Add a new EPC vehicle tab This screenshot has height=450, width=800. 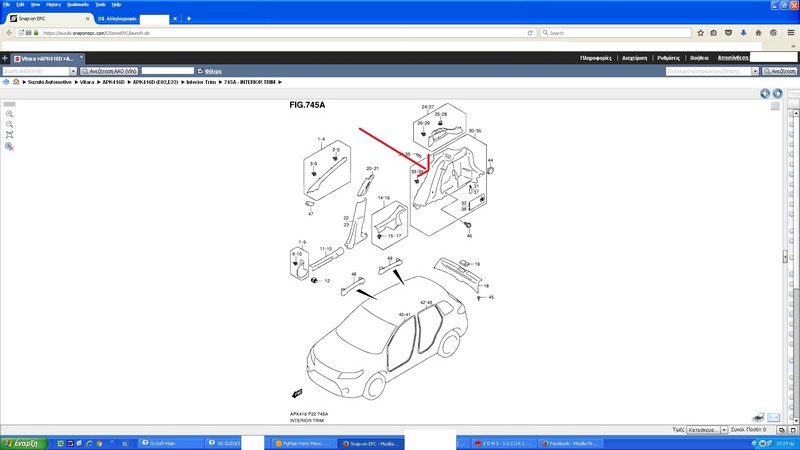(5, 58)
